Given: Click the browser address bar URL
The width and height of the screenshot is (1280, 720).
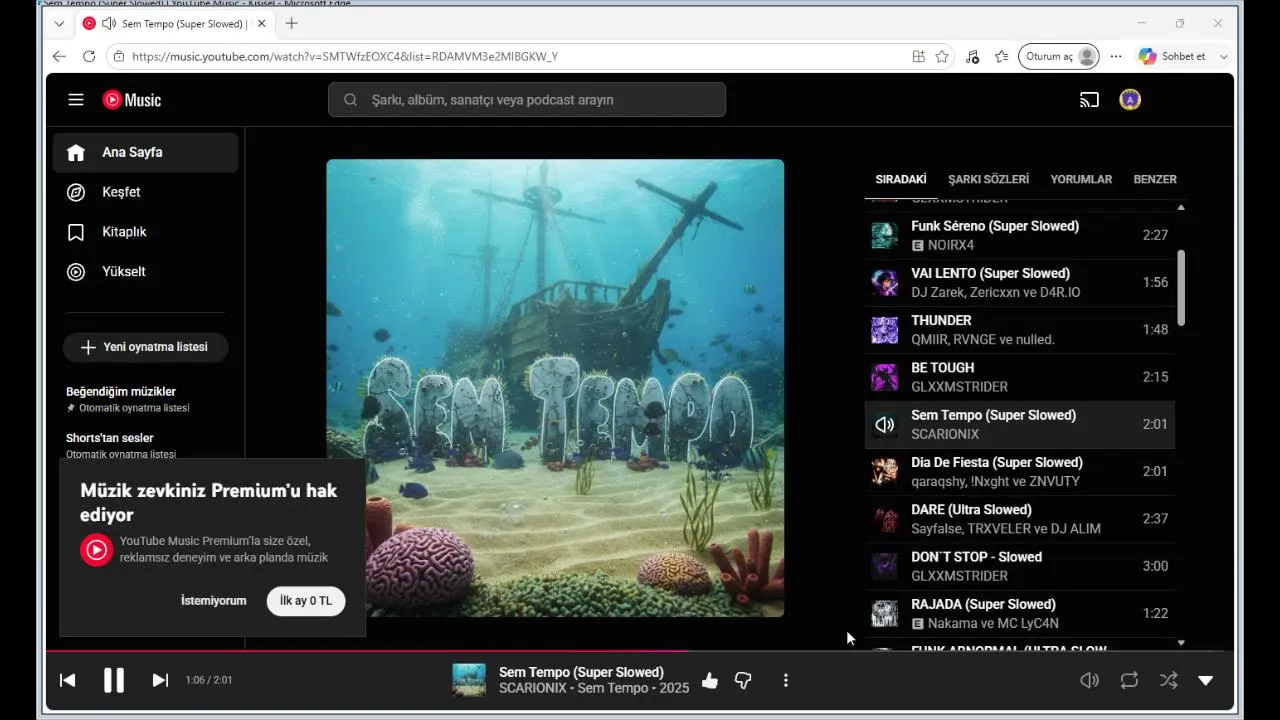Looking at the screenshot, I should tap(345, 57).
